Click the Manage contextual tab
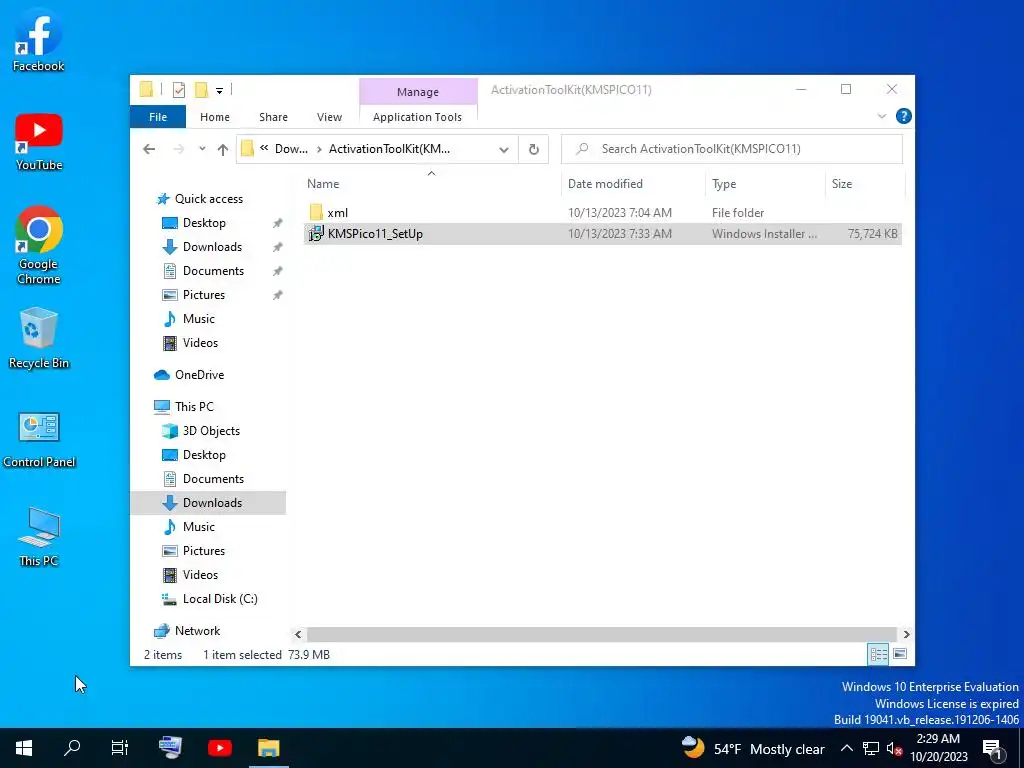Screen dimensions: 1024x768 coord(418,91)
